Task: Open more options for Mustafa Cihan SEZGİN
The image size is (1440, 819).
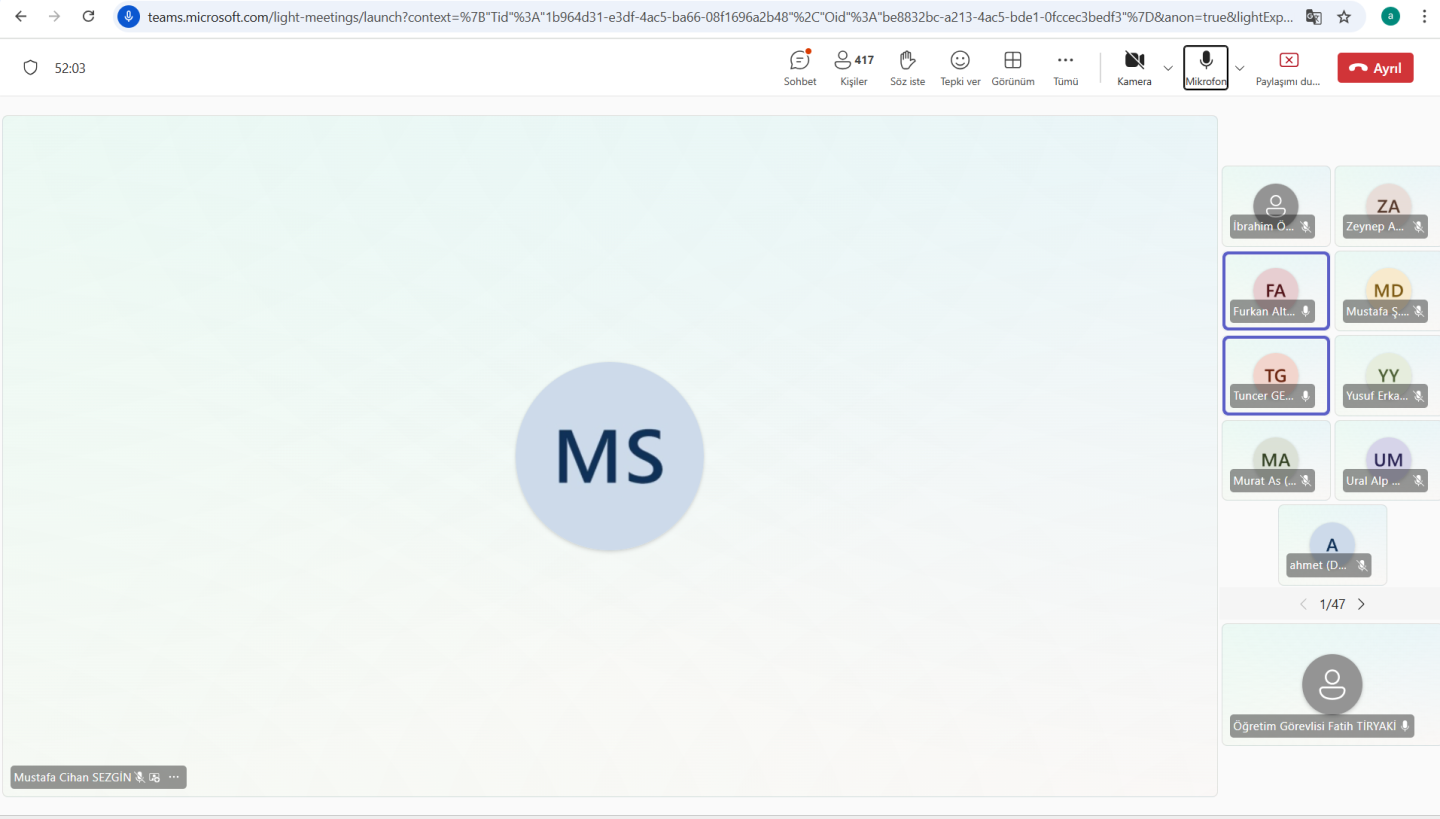Action: (174, 777)
